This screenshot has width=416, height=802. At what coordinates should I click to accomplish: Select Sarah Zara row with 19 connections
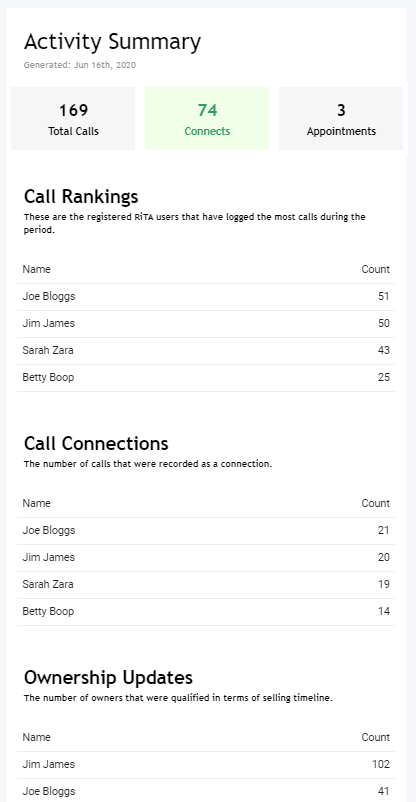206,585
